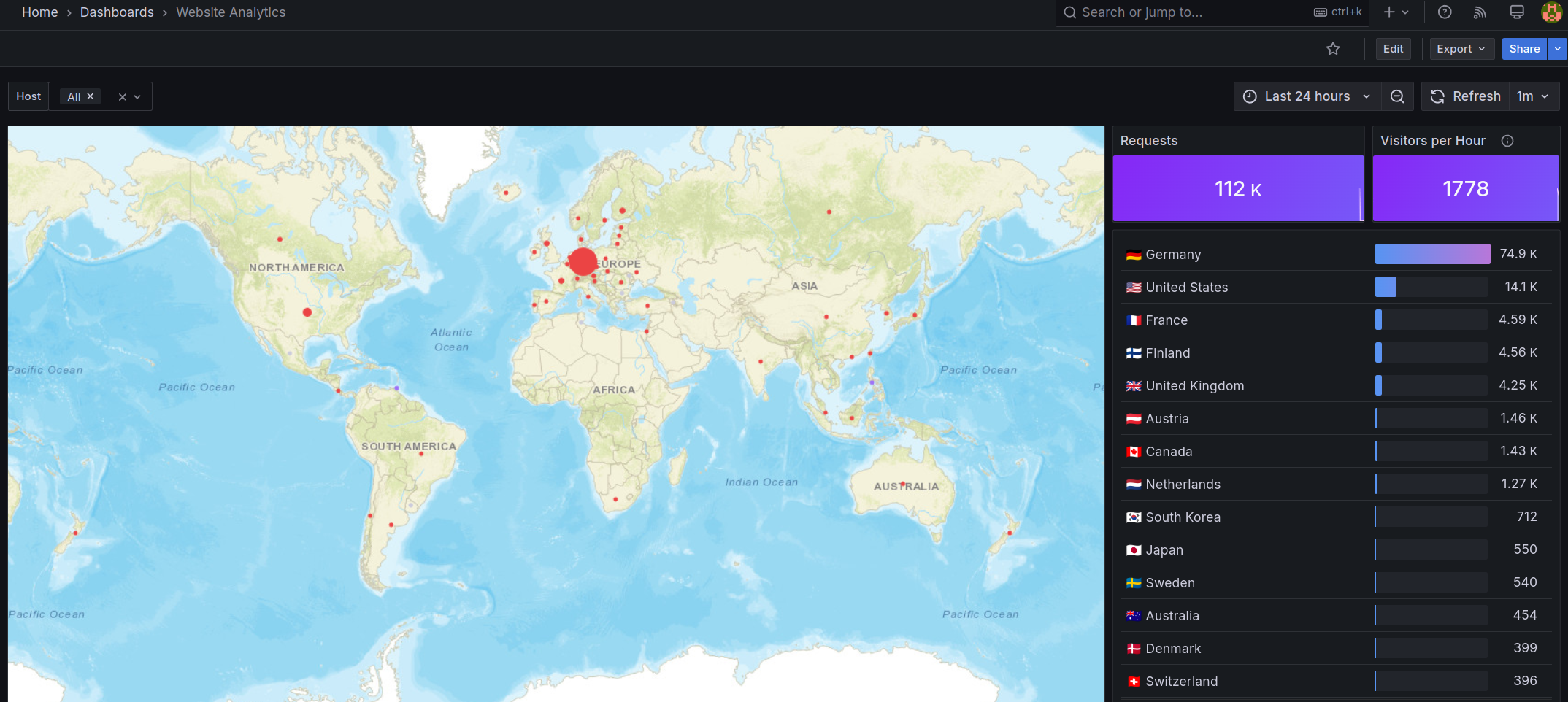
Task: Open the help question mark icon
Action: tap(1444, 12)
